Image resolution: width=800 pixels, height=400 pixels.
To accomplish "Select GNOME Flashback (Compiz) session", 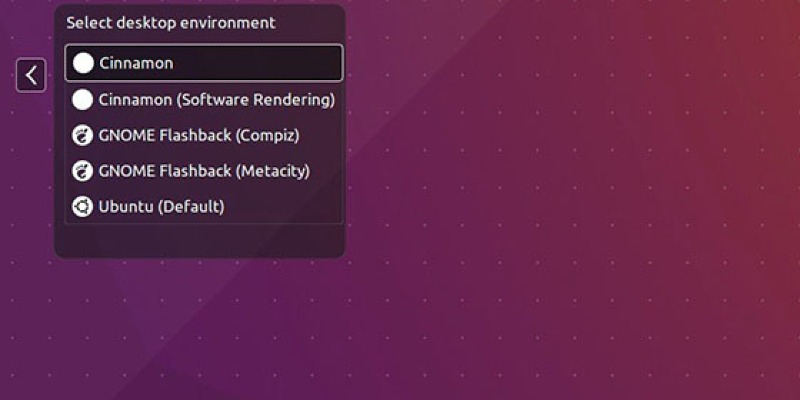I will click(x=198, y=135).
